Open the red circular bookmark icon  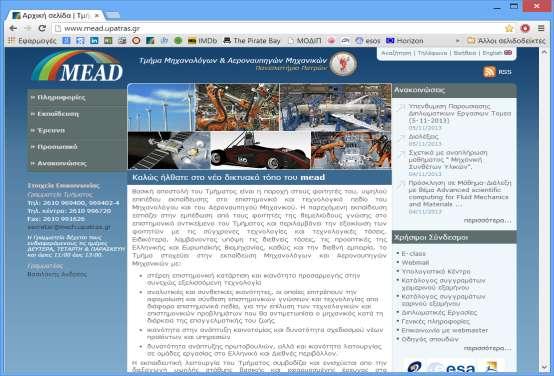pos(136,41)
